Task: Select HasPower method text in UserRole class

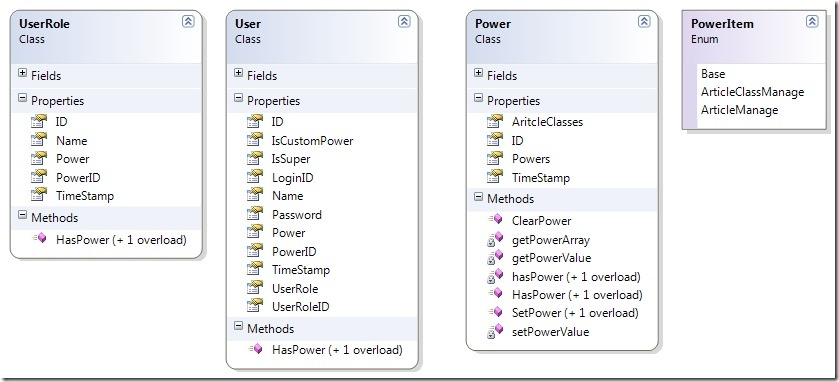Action: pyautogui.click(x=121, y=240)
